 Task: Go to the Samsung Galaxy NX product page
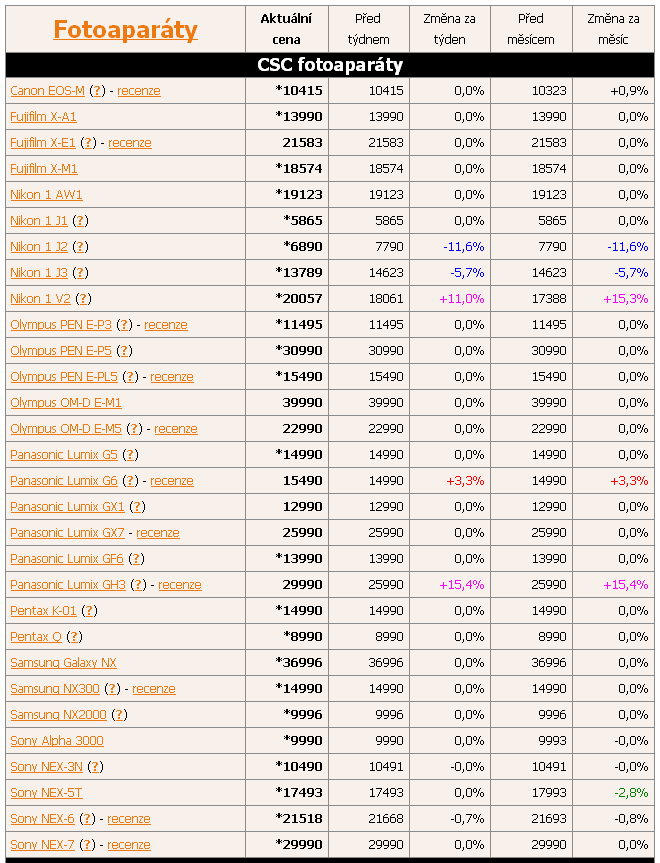click(63, 663)
